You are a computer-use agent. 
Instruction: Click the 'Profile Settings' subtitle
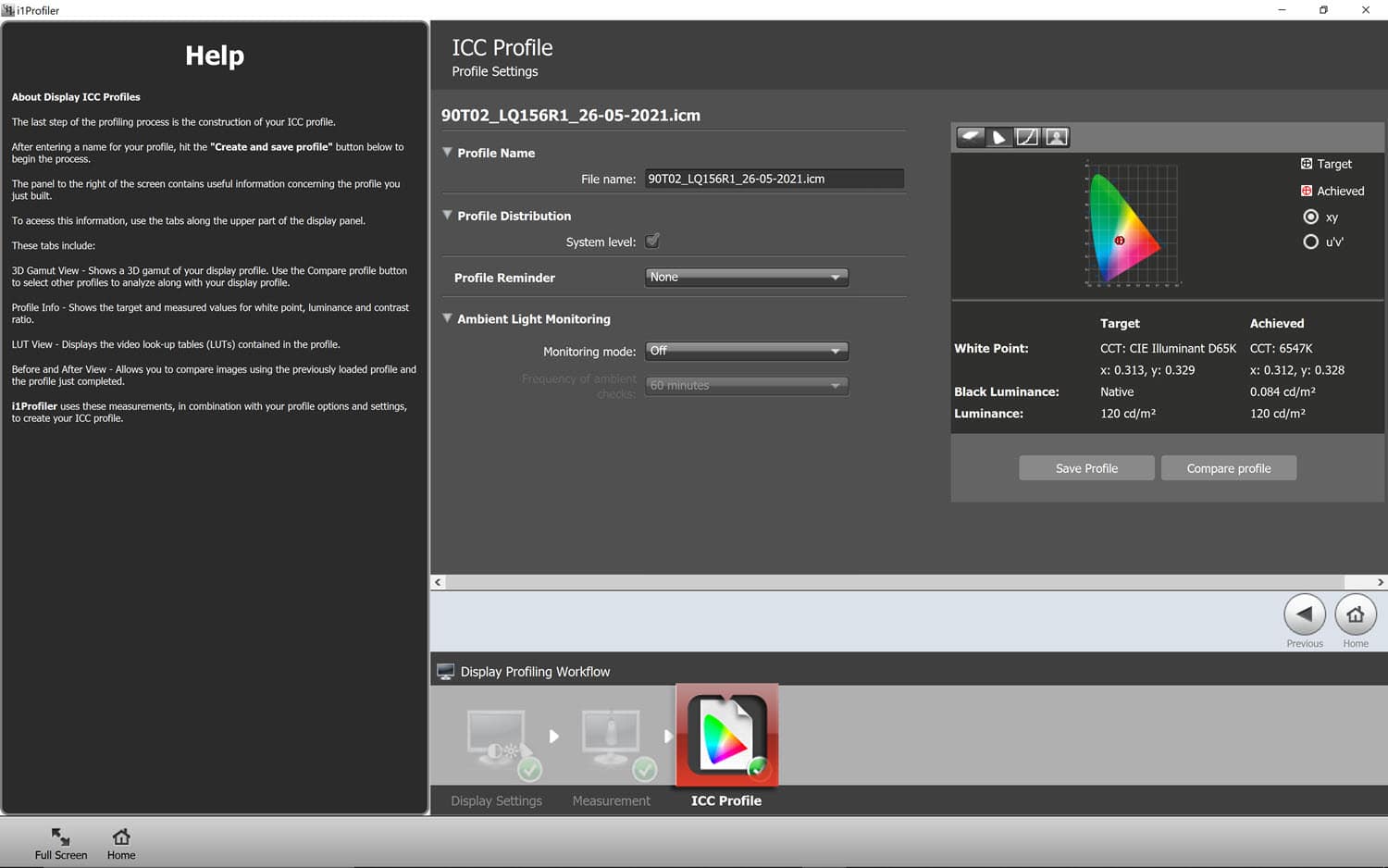(495, 71)
